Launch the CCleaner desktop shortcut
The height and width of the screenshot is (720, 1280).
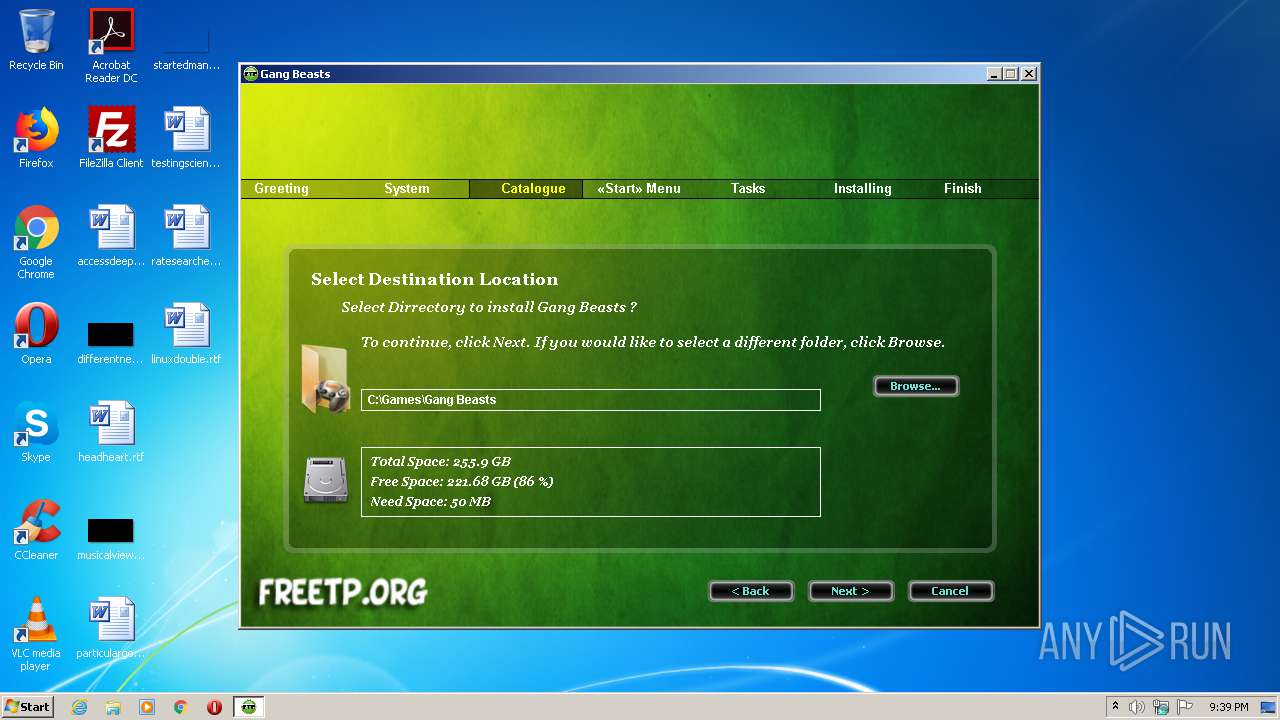(36, 530)
